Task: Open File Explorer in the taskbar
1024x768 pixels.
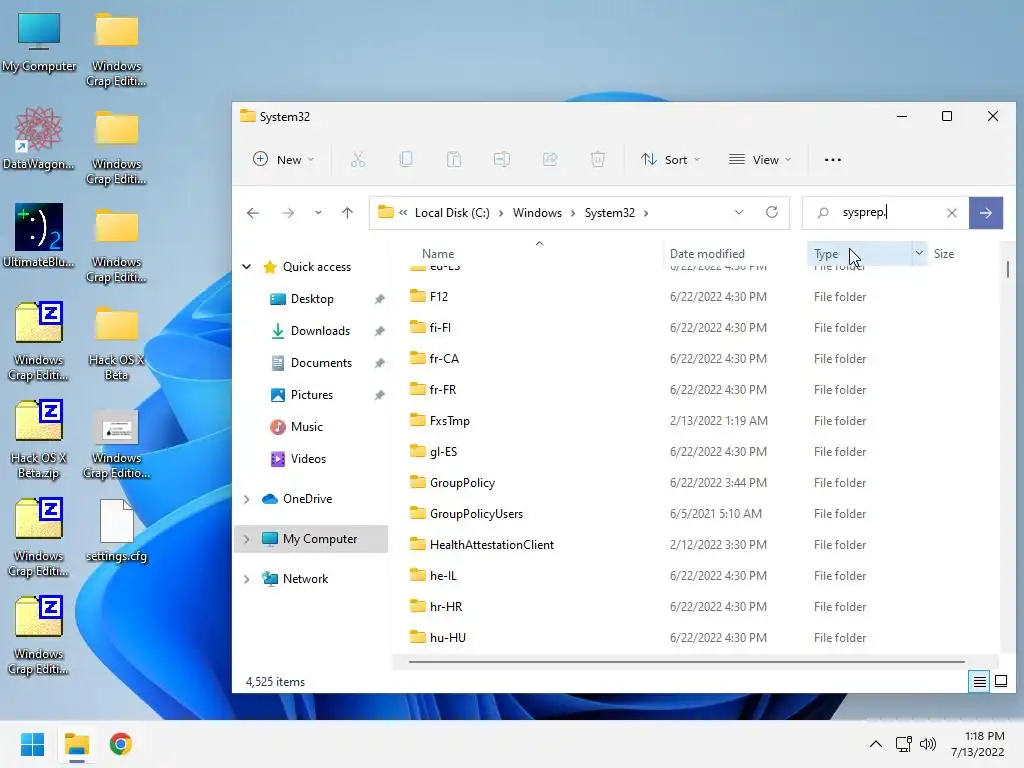Action: click(76, 744)
